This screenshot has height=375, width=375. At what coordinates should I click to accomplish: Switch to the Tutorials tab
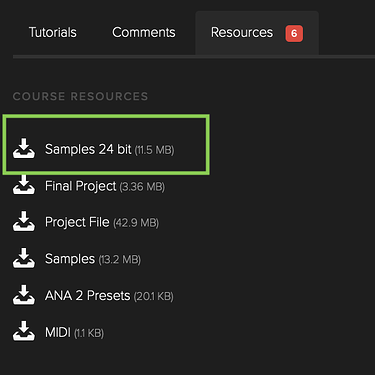(53, 33)
